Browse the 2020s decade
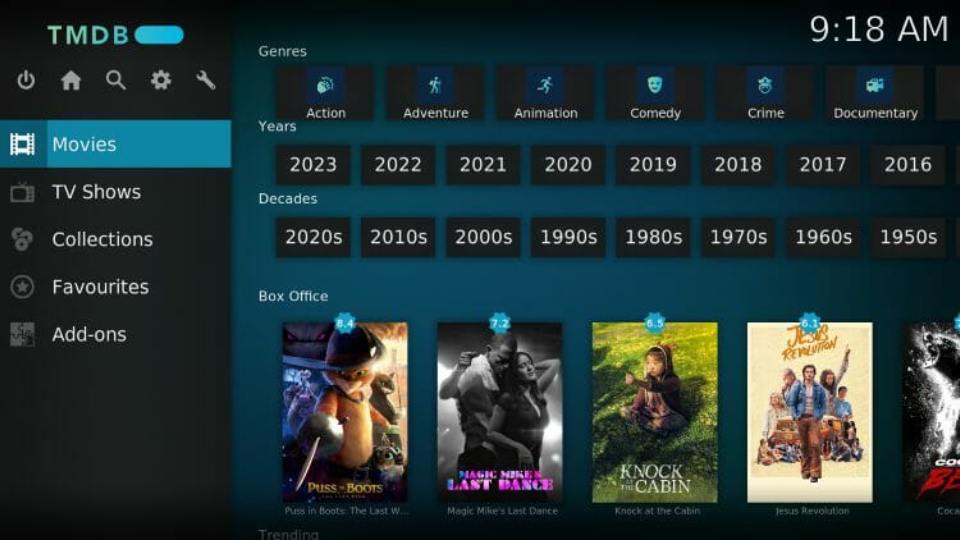 313,237
